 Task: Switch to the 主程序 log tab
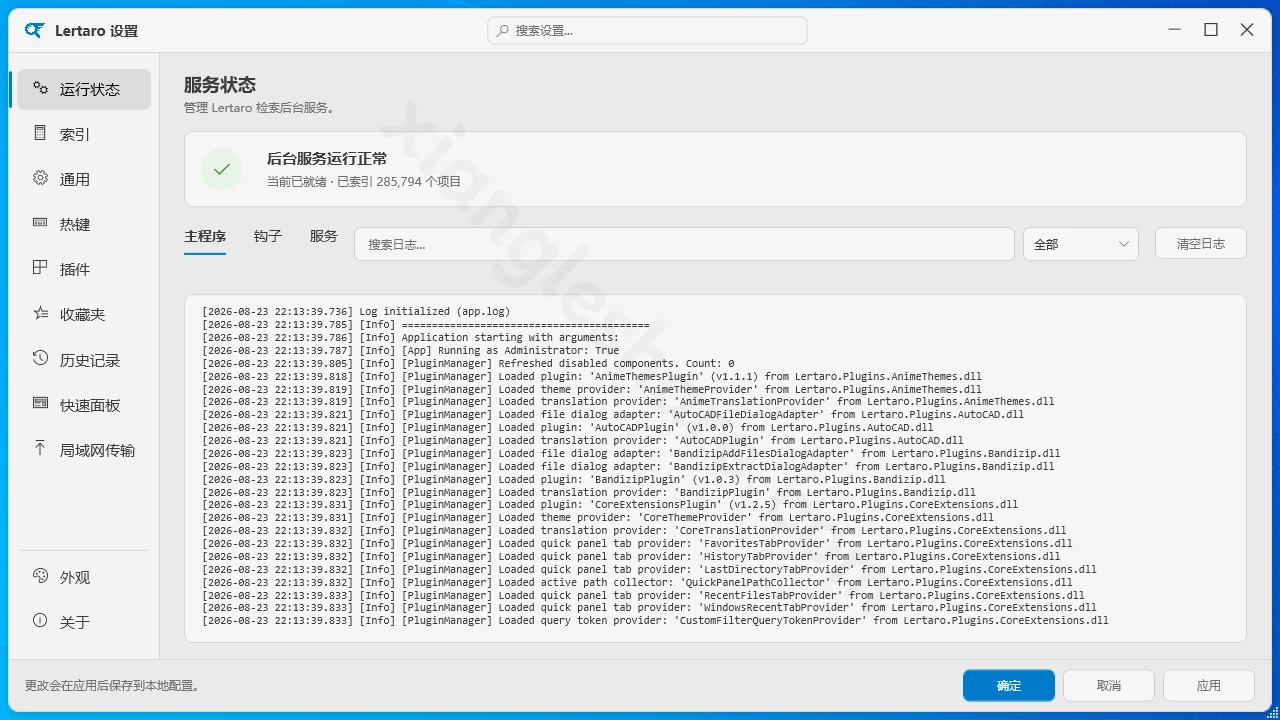tap(205, 237)
